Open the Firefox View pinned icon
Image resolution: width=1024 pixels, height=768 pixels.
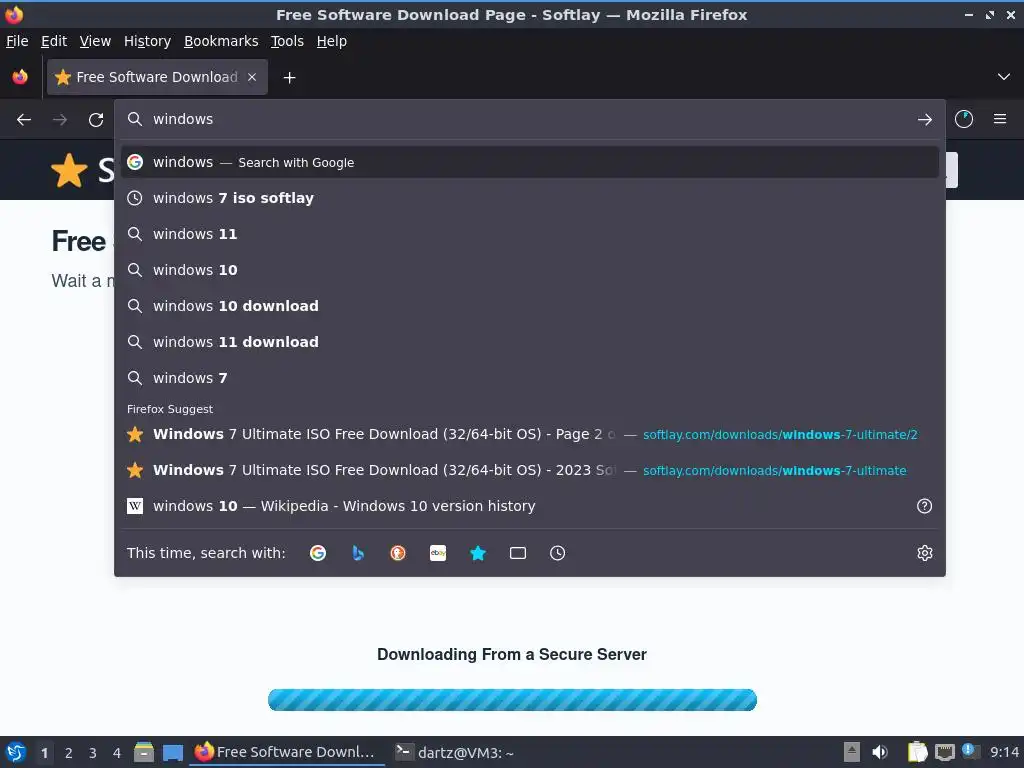[x=20, y=77]
